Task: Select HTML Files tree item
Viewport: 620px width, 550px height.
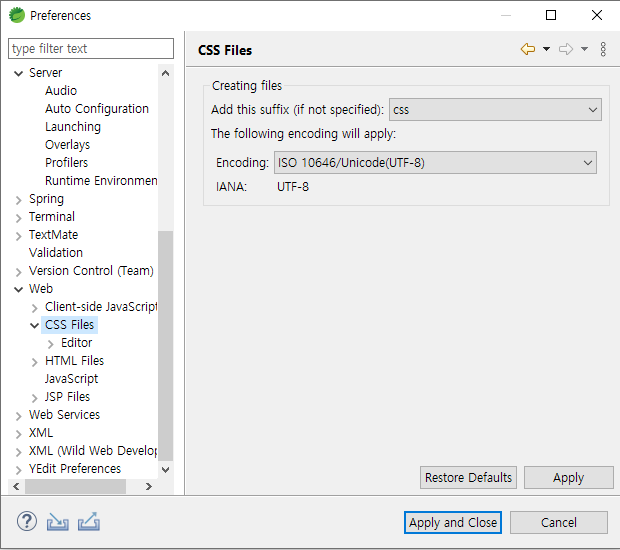Action: (75, 361)
